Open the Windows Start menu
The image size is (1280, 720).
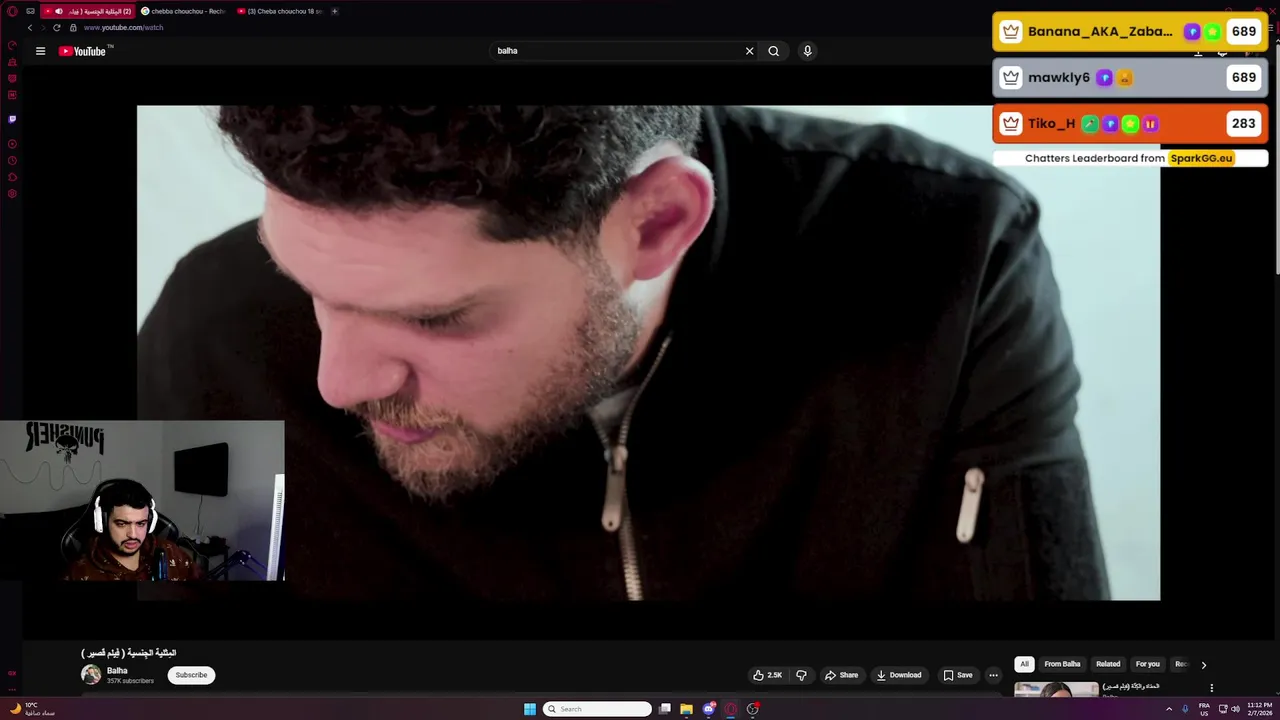530,709
